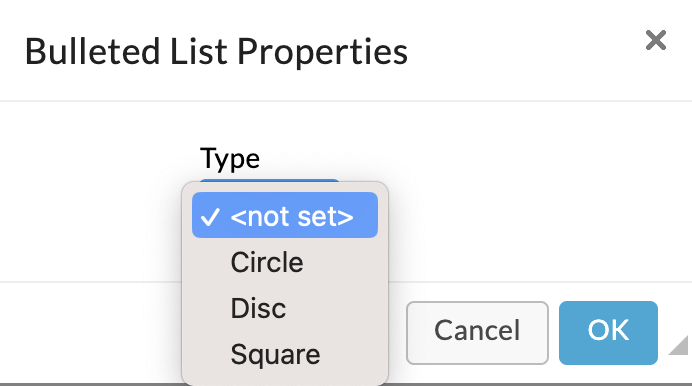Apply Square as the list marker

pos(285,354)
